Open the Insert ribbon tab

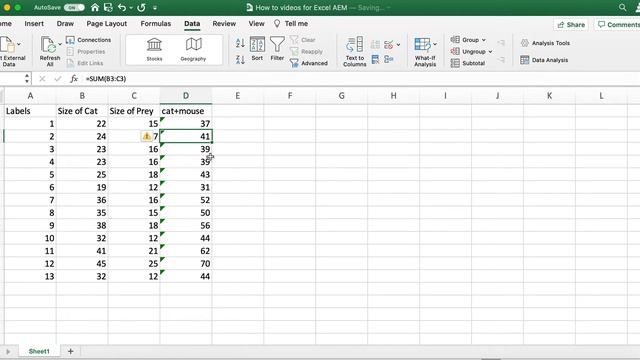pyautogui.click(x=34, y=24)
